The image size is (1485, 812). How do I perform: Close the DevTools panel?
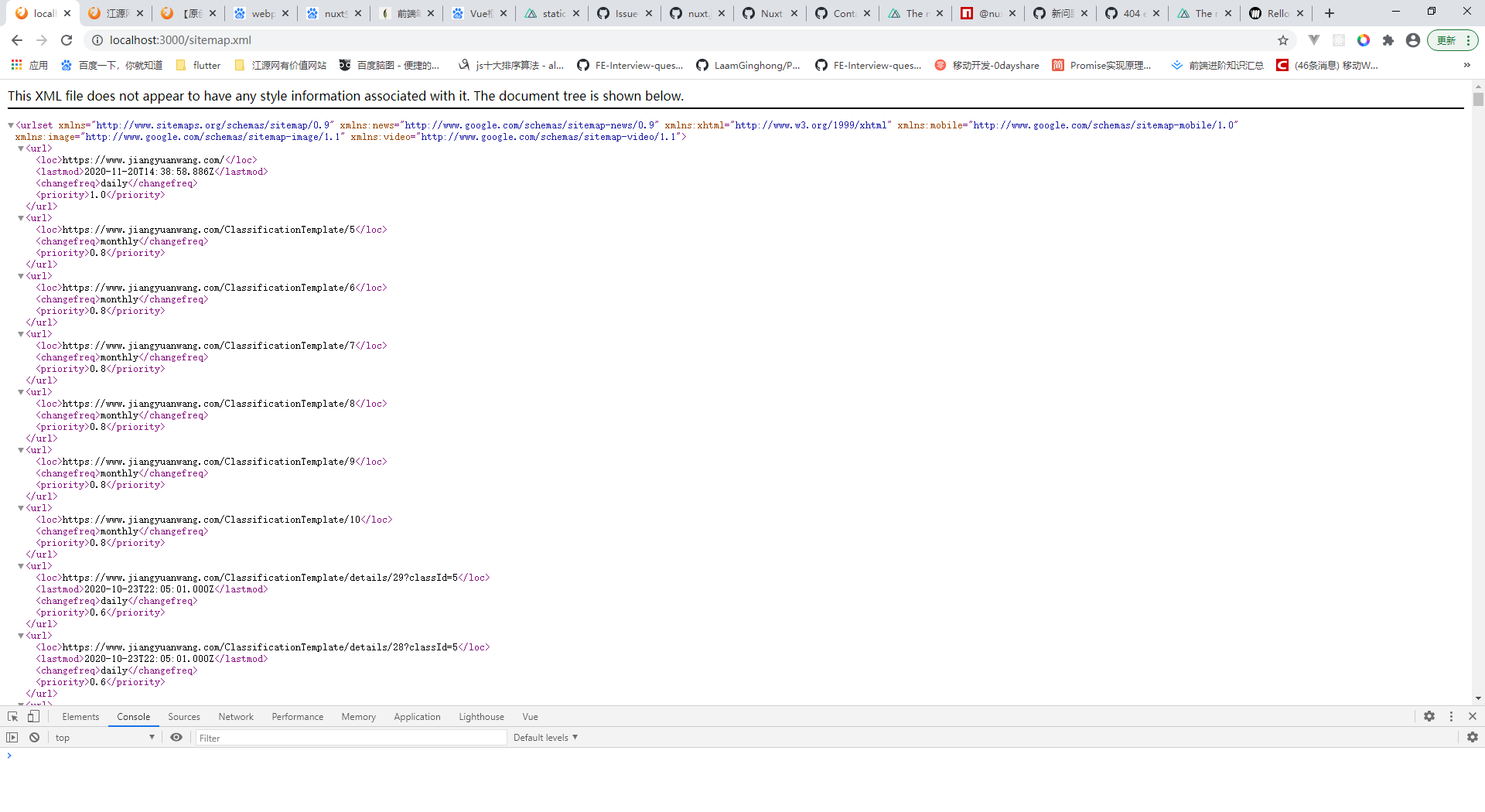(1473, 717)
